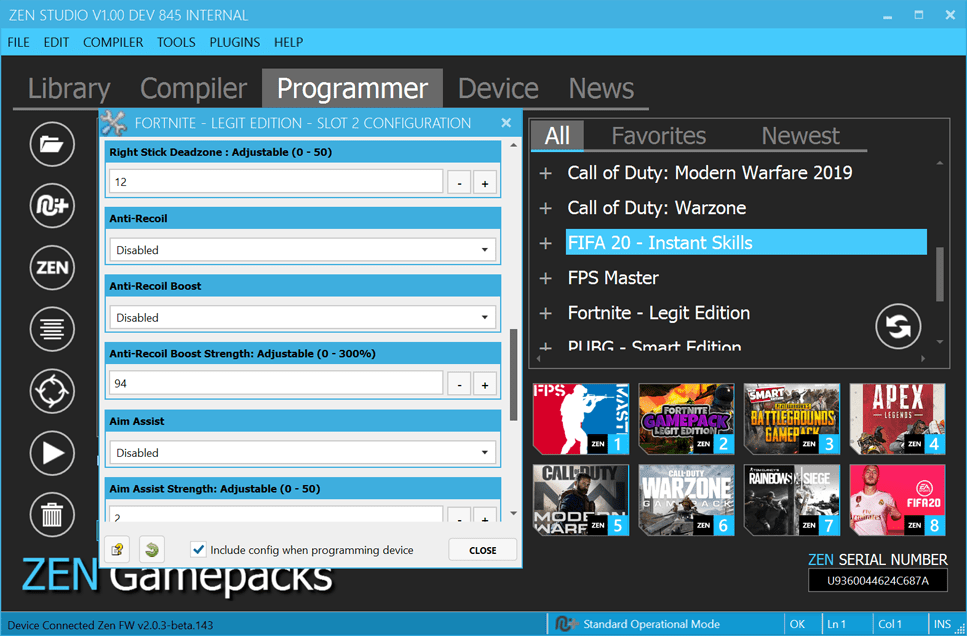
Task: Select Fortnite - Legit Edition list row
Action: coord(659,313)
